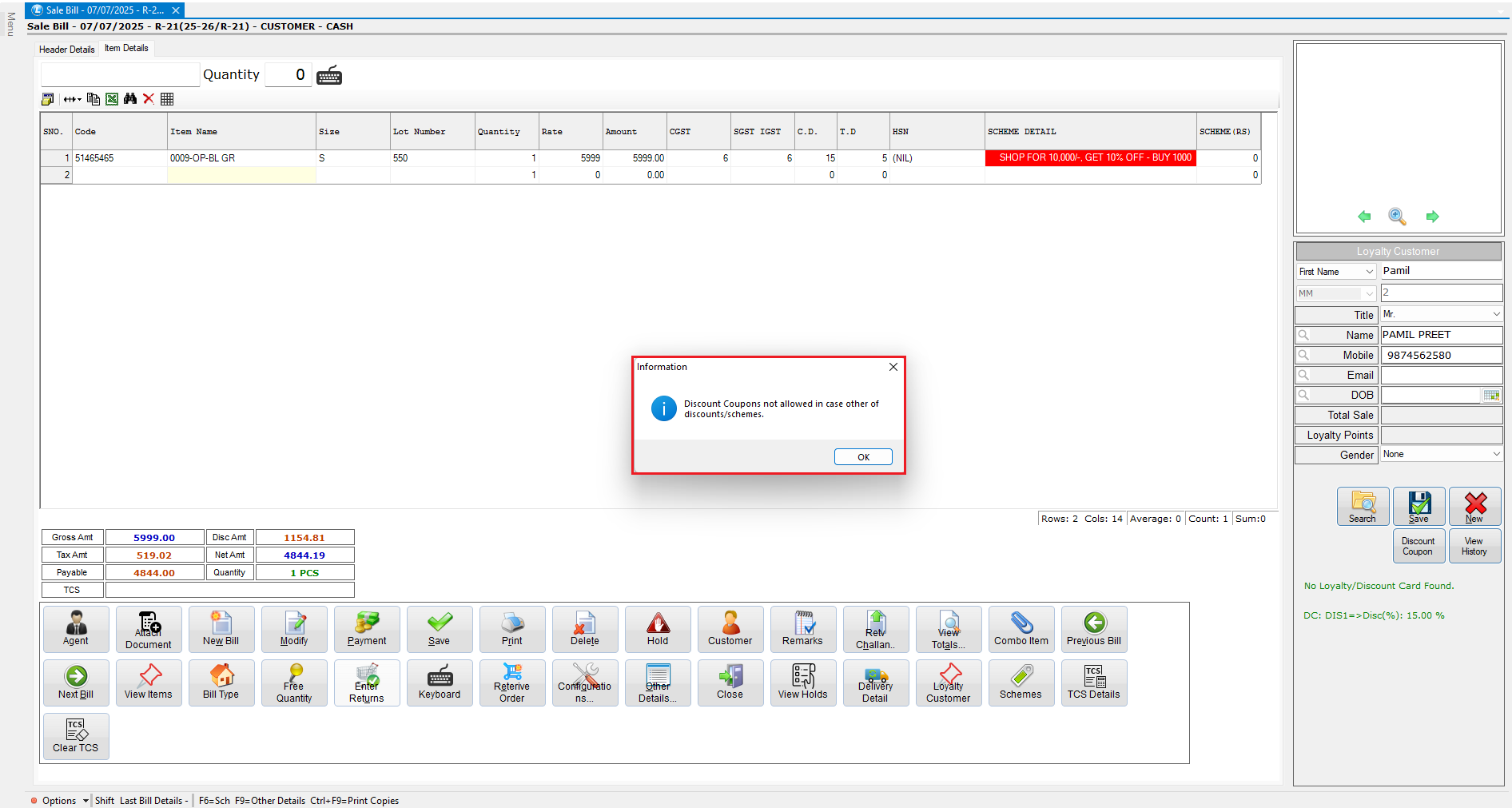Close the Information dialog with X
This screenshot has width=1512, height=808.
893,367
